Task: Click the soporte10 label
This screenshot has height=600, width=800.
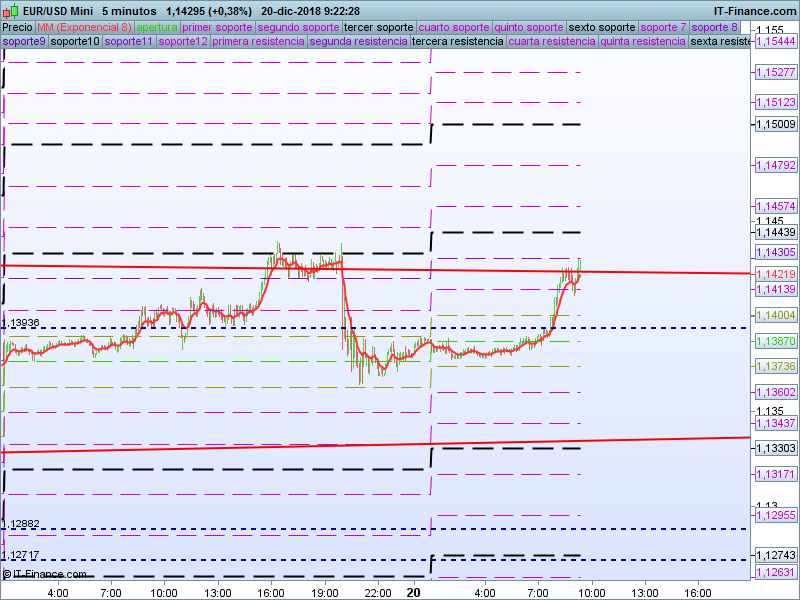Action: coord(75,42)
